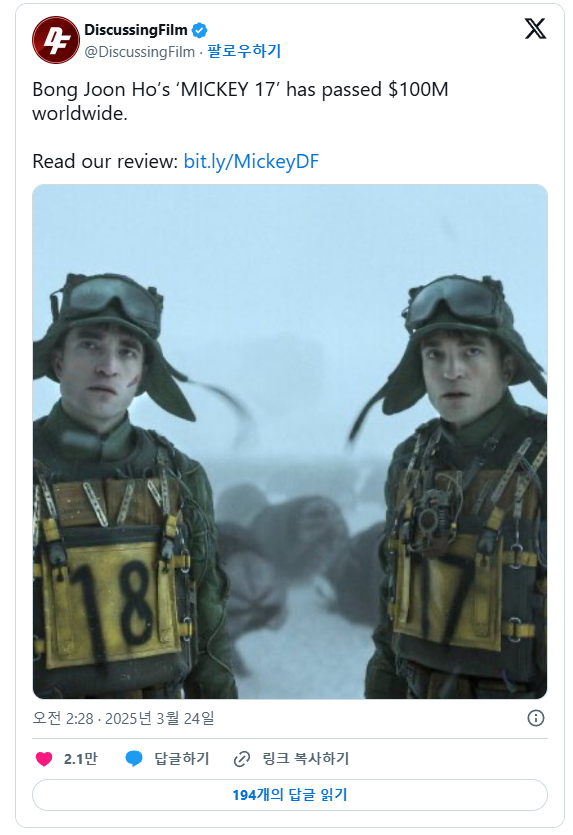
Task: Click the 2.1만 like count
Action: [80, 759]
